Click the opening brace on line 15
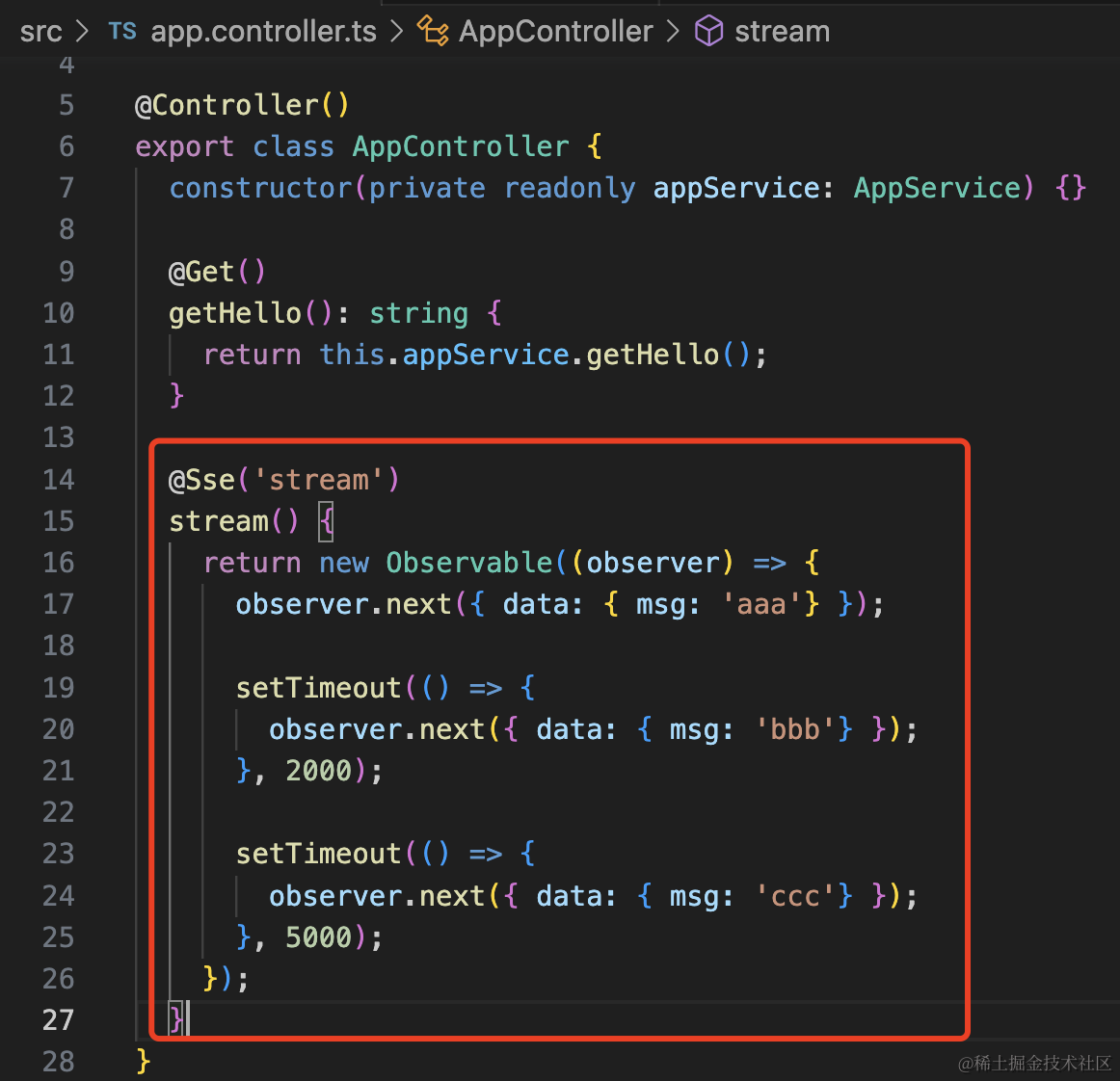This screenshot has width=1120, height=1081. [x=326, y=521]
